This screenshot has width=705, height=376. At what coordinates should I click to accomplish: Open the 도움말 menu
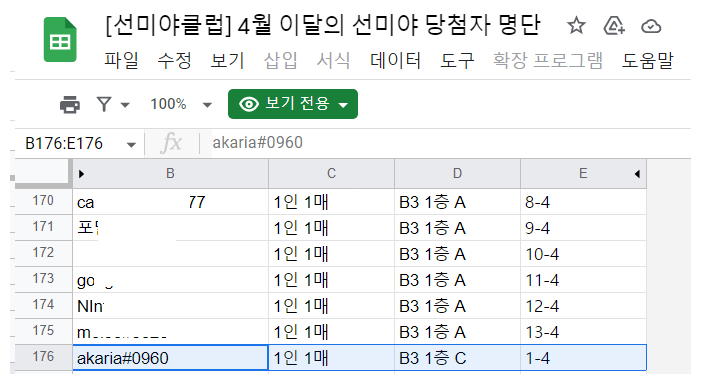[x=647, y=60]
